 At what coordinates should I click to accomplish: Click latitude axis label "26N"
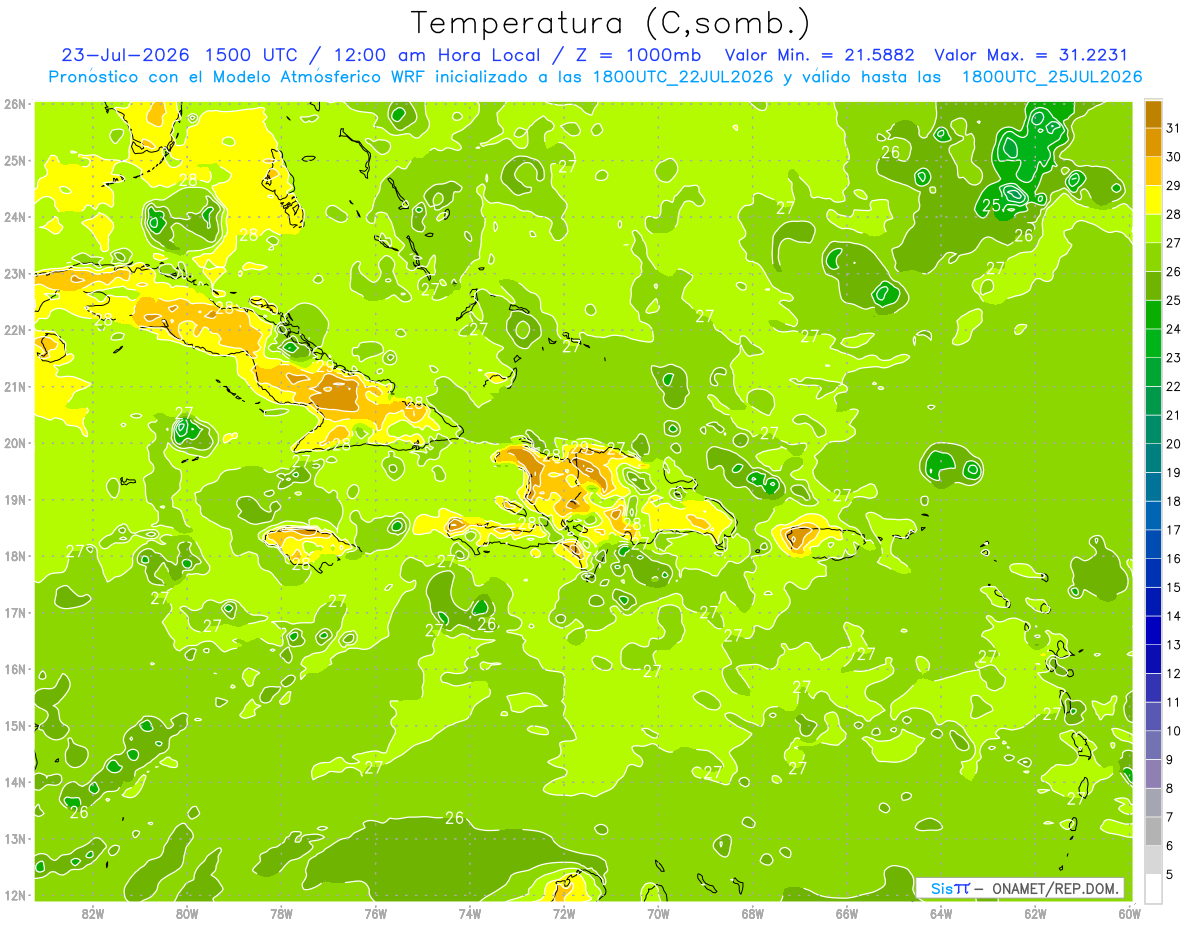[15, 104]
